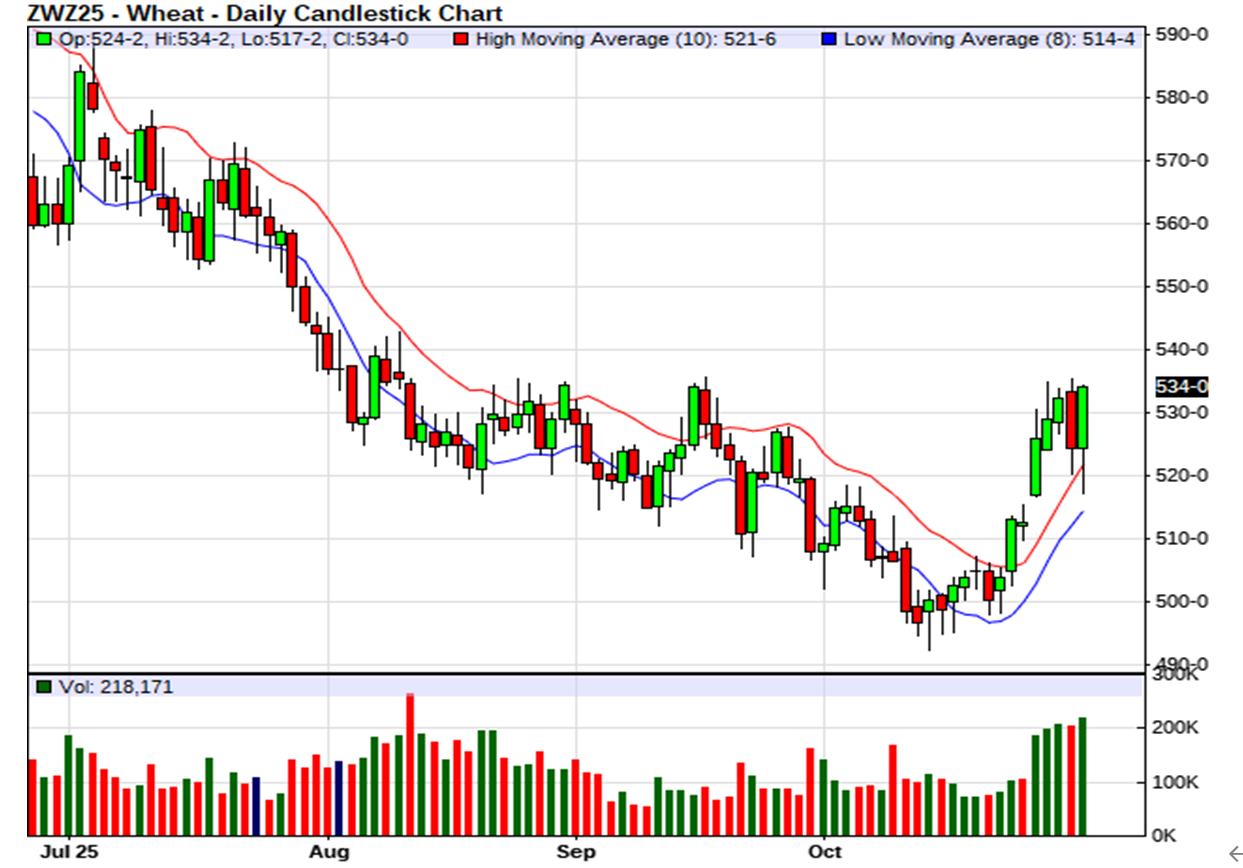Click the green candlestick OHLC legend square
Viewport: 1243px width, 868px height.
[43, 40]
